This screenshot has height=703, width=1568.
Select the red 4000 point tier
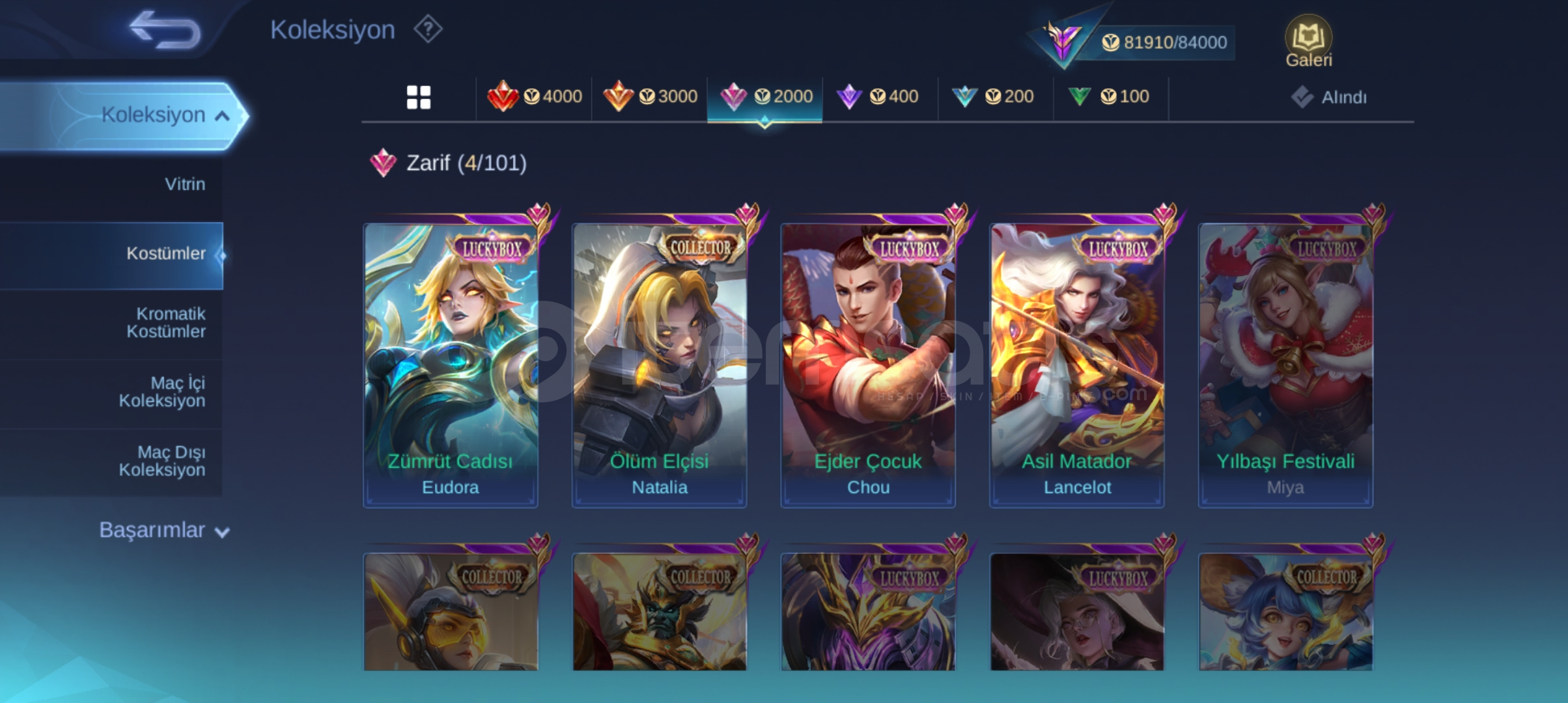(x=535, y=97)
